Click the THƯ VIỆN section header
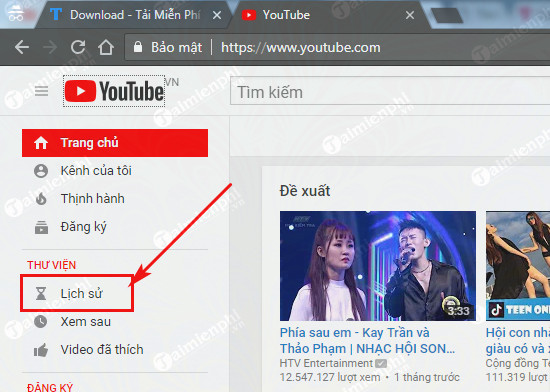 pyautogui.click(x=52, y=265)
